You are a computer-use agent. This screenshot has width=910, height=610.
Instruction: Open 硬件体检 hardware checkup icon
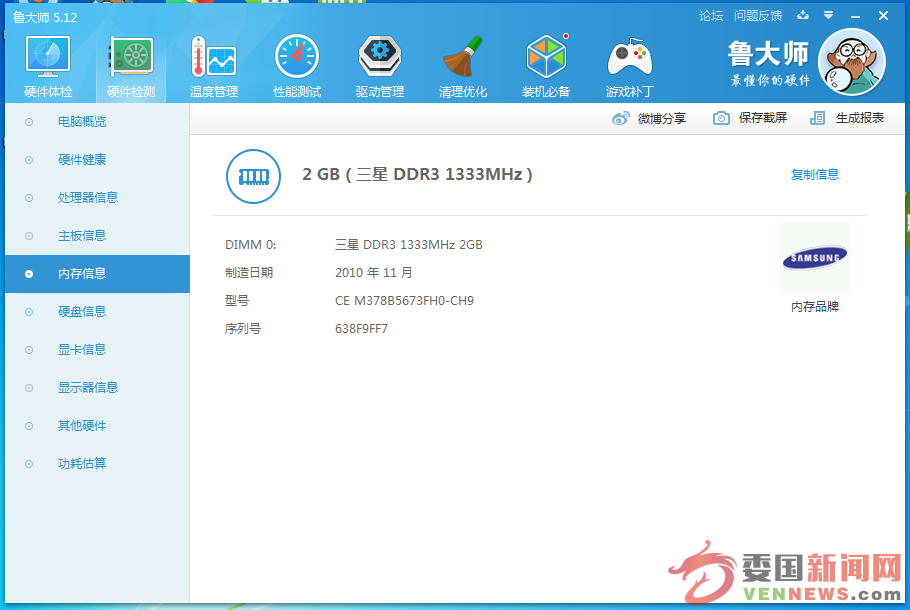pyautogui.click(x=48, y=57)
